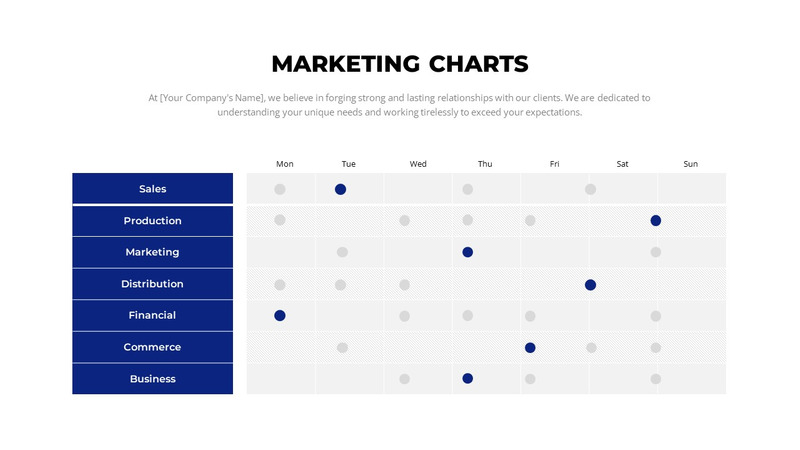This screenshot has height=450, width=800.
Task: Click the blue dot in the Production row
Action: [655, 220]
